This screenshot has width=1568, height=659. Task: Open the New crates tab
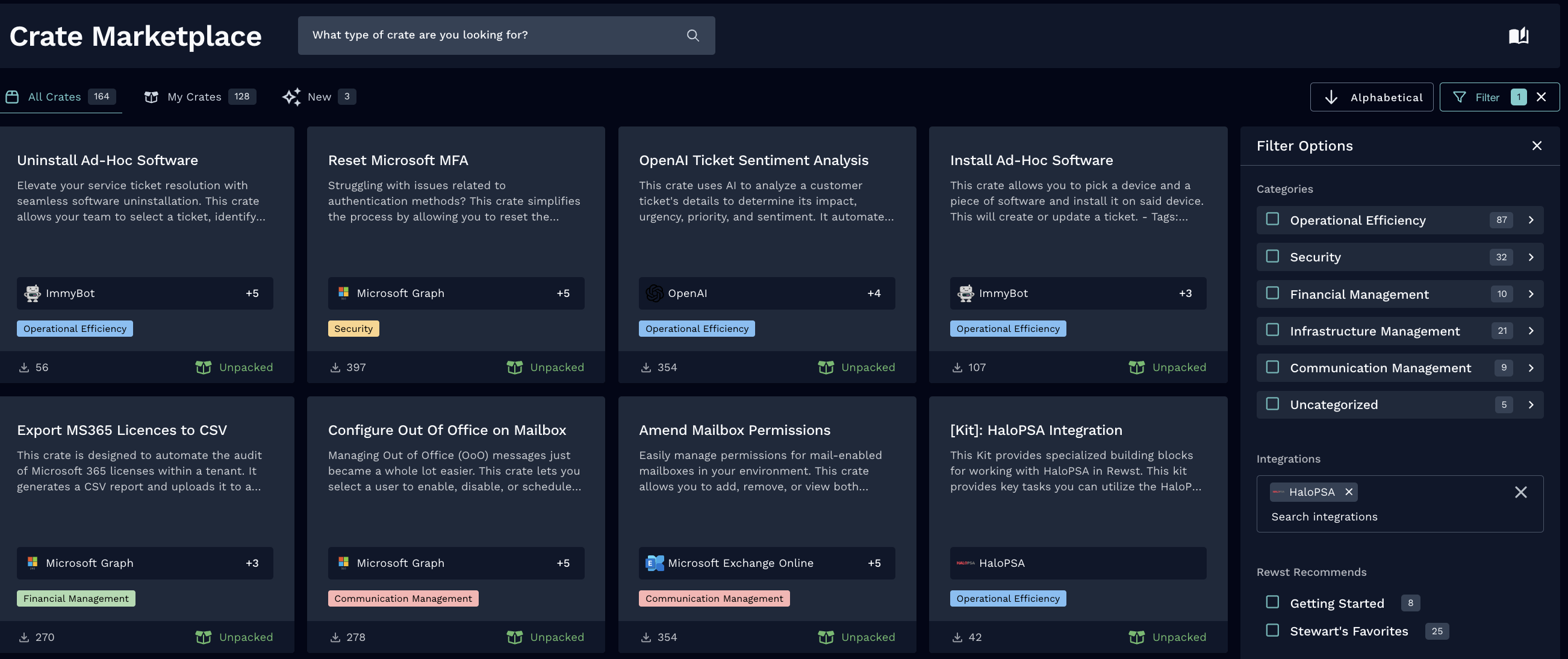click(x=319, y=97)
